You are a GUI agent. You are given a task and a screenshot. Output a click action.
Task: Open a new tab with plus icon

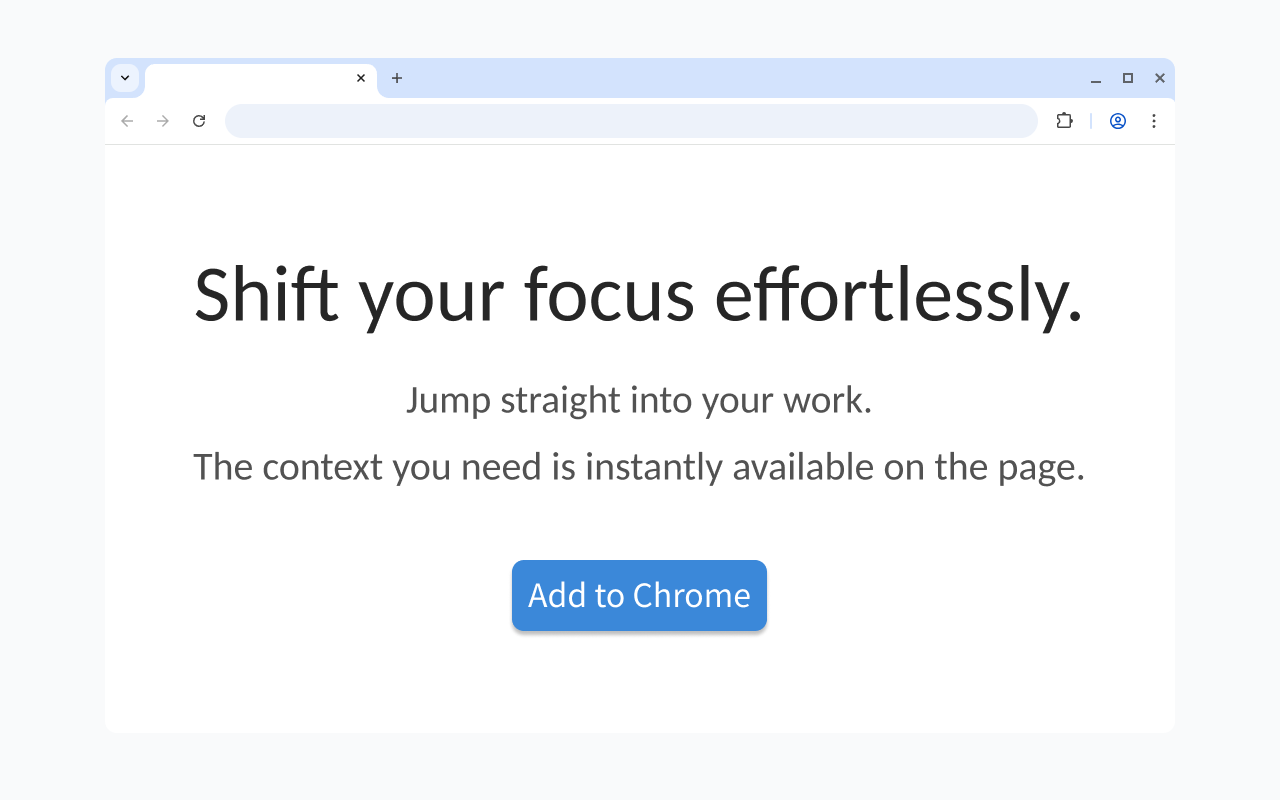pyautogui.click(x=397, y=78)
